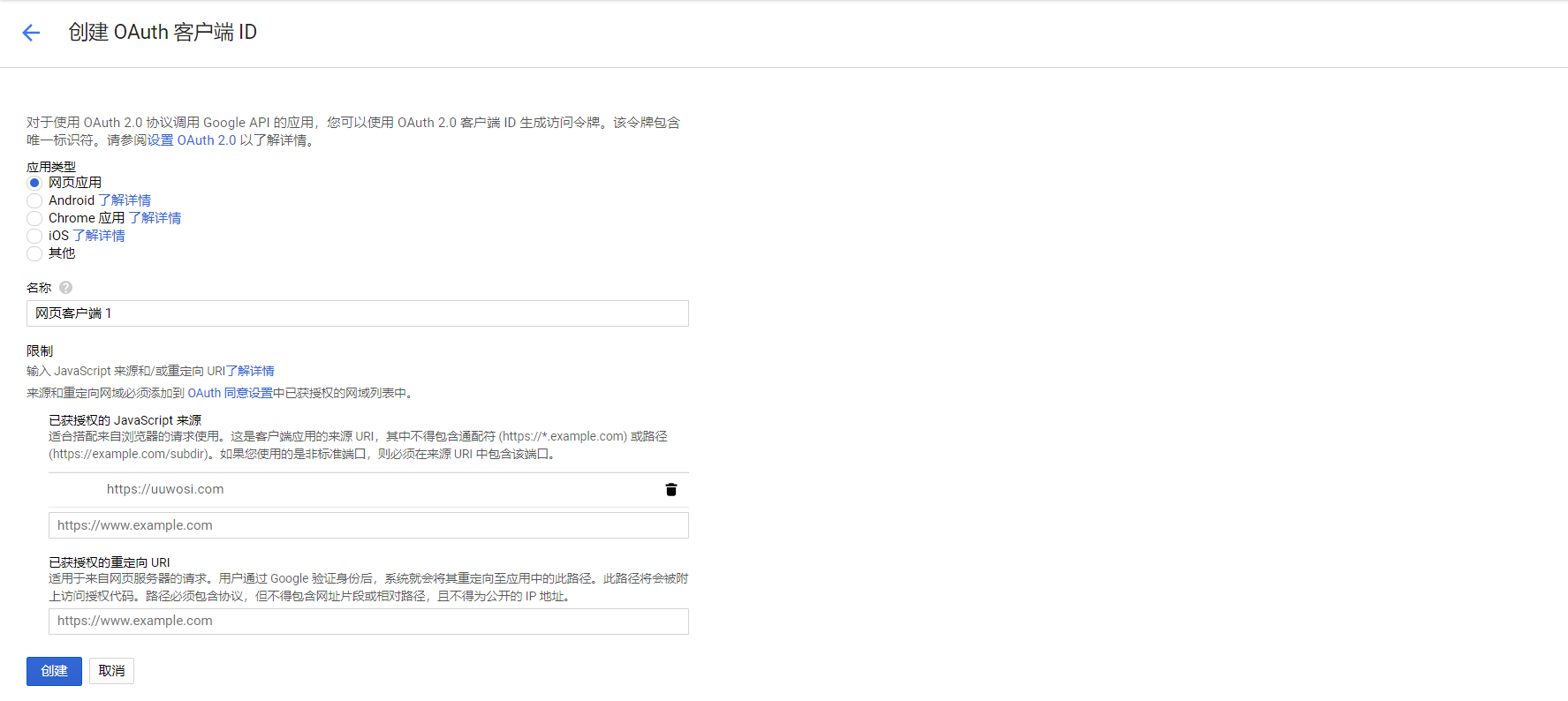Viewport: 1568px width, 701px height.
Task: Open 了解详情 link next to Chrome 应用
Action: tap(155, 218)
